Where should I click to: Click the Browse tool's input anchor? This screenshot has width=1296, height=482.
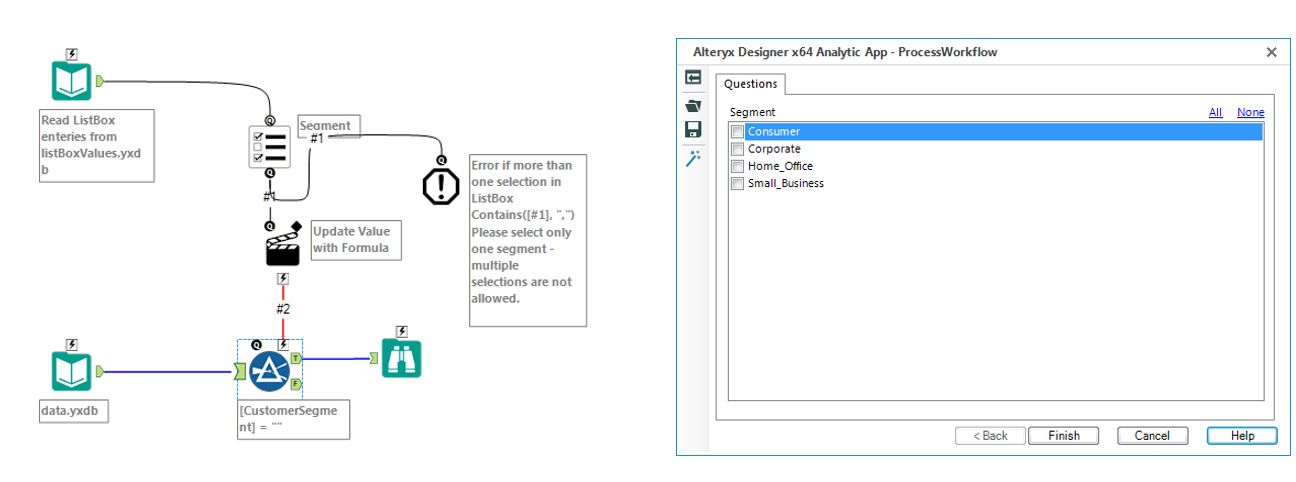(x=373, y=358)
